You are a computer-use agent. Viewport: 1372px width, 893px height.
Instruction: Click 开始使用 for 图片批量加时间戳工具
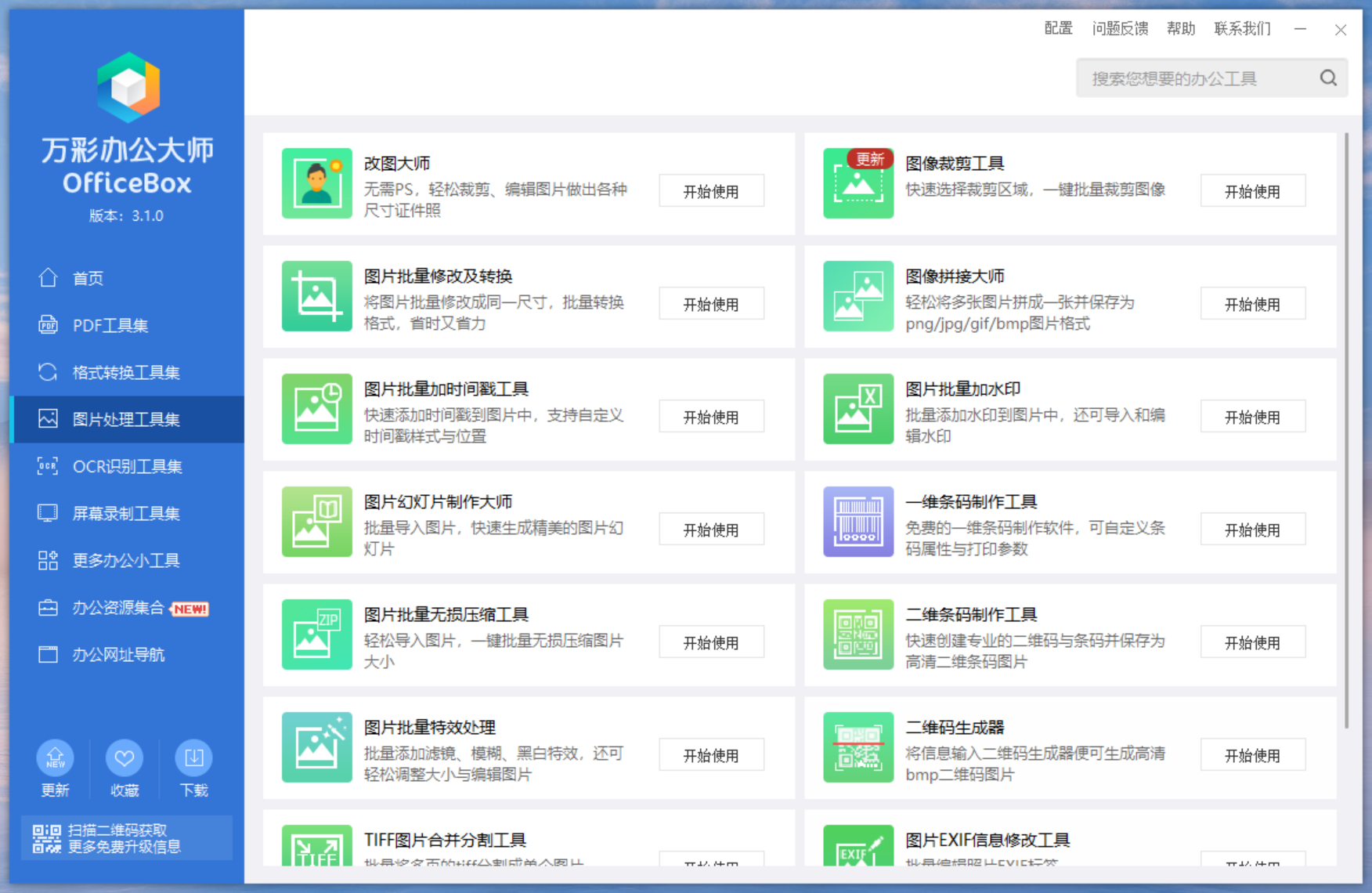coord(711,417)
